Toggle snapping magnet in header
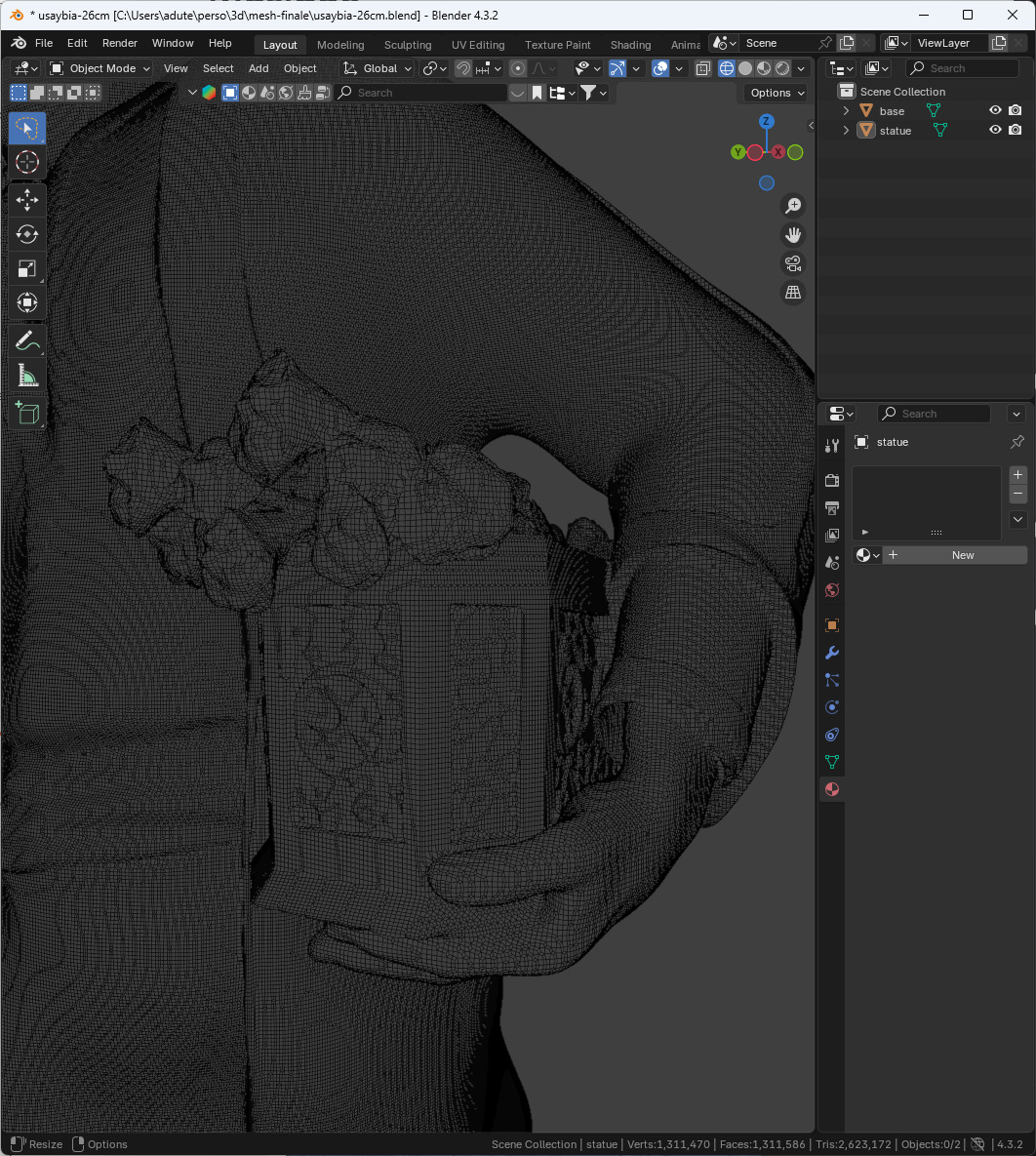 pos(463,68)
